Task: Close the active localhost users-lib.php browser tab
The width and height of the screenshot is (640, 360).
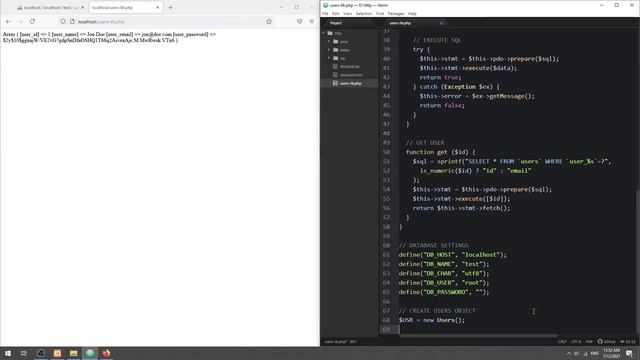Action: click(x=158, y=7)
